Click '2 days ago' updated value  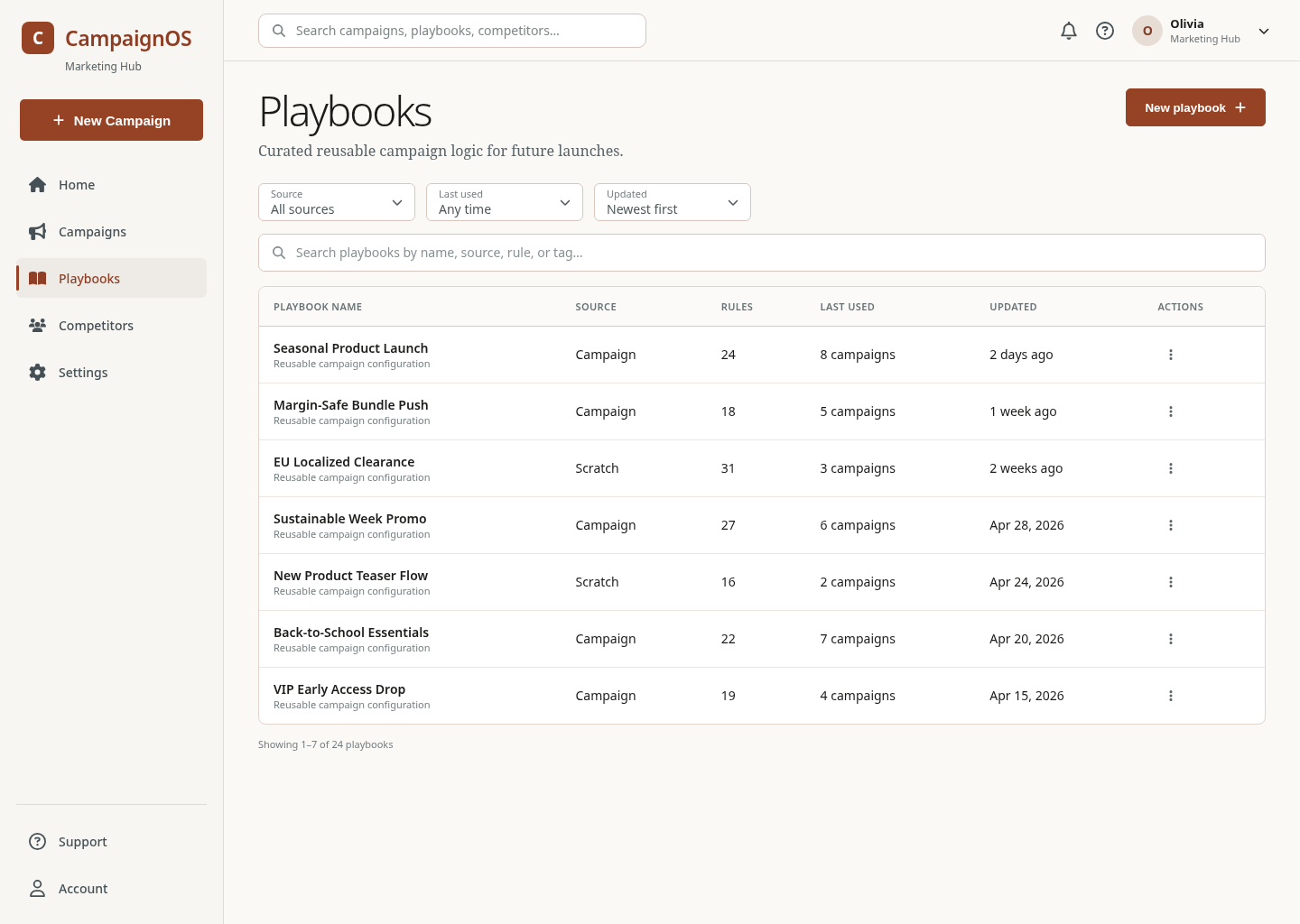(x=1021, y=355)
